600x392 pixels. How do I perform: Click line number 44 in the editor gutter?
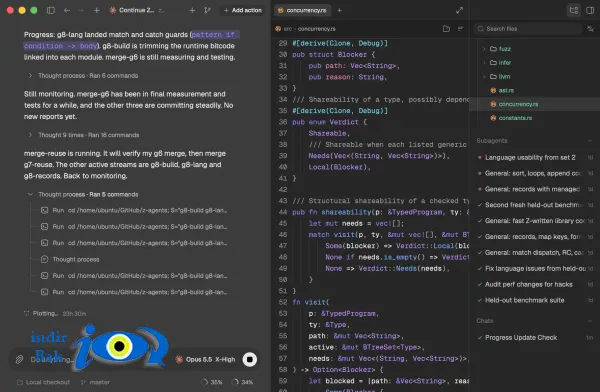tap(283, 212)
